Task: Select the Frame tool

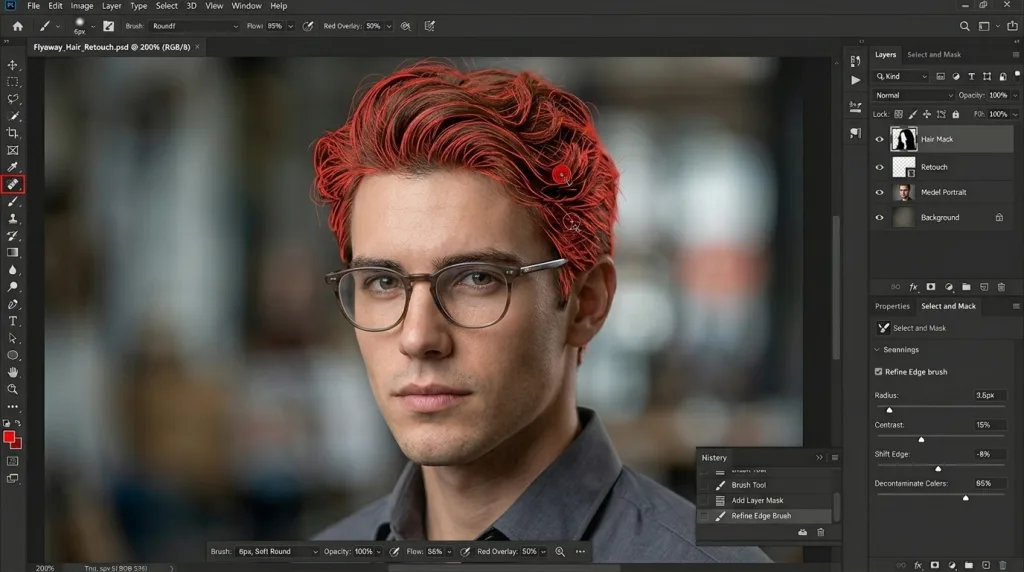Action: coord(12,150)
